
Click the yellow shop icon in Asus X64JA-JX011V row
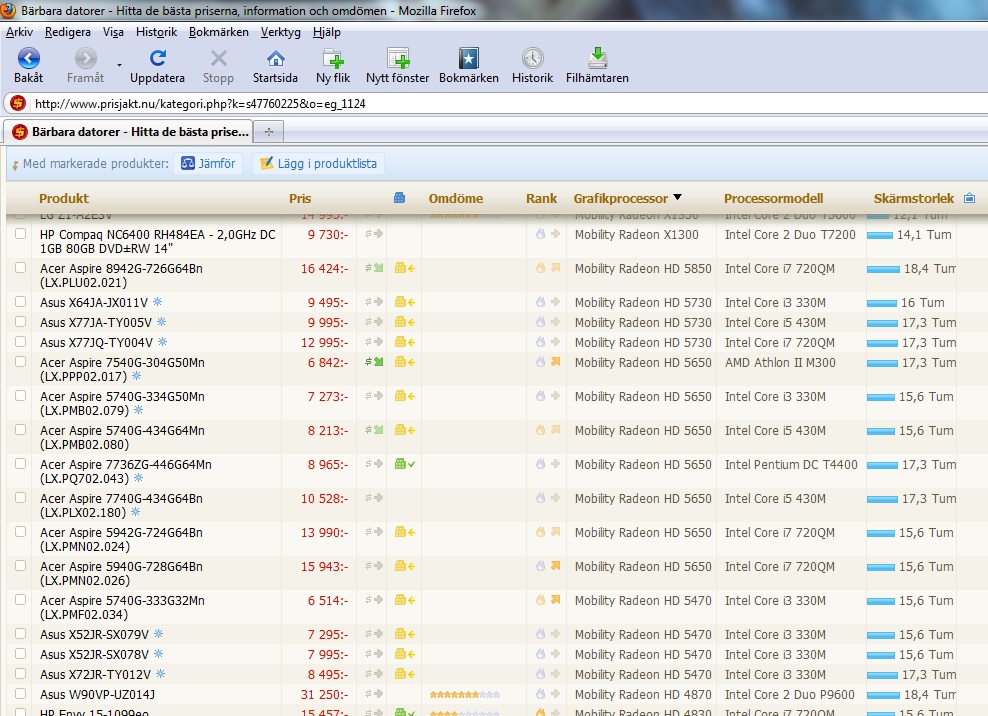[405, 302]
